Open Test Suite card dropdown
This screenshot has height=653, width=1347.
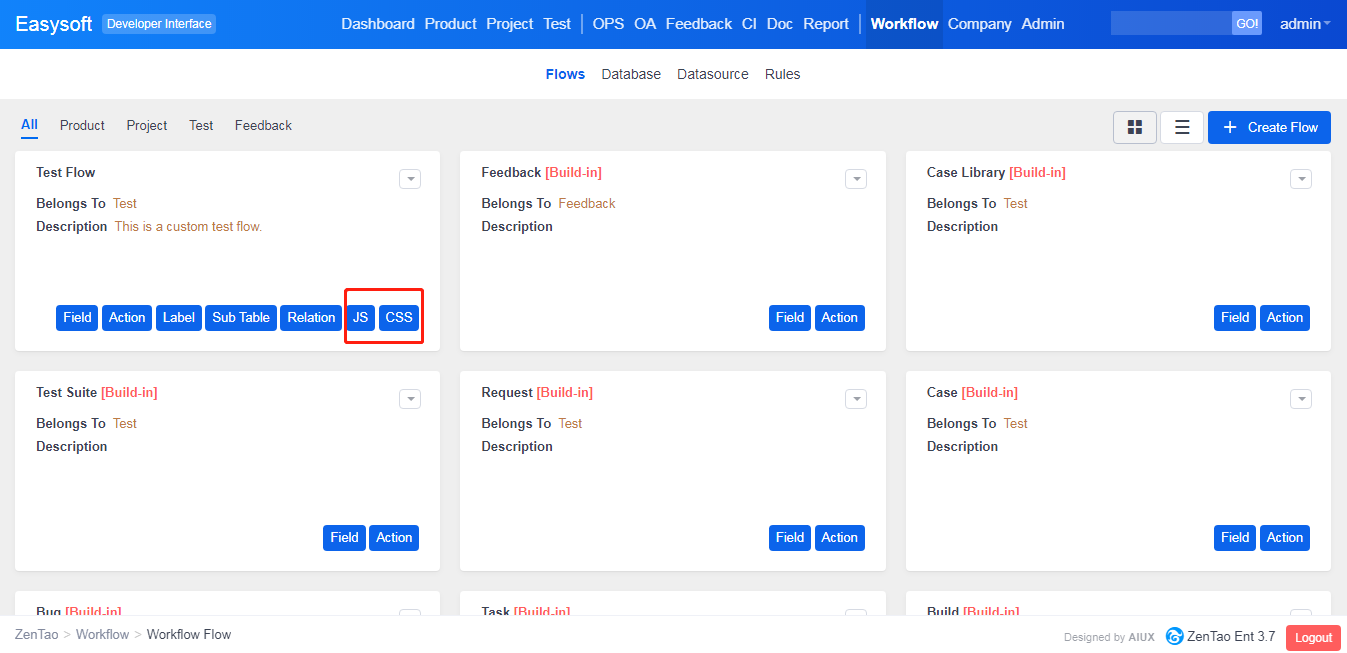point(410,399)
